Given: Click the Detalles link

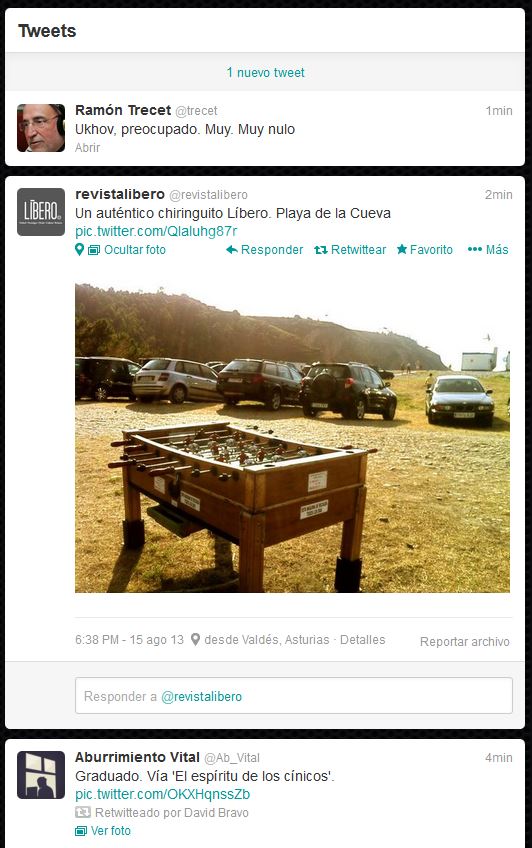Looking at the screenshot, I should pos(363,639).
